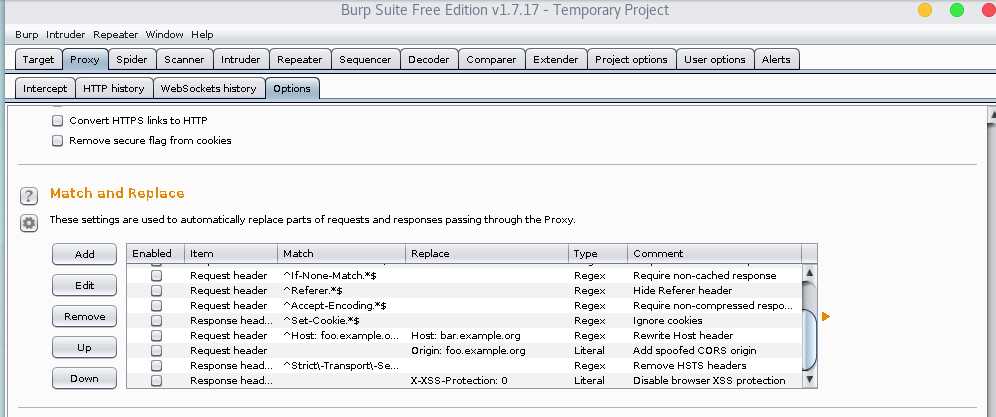Sort by the Match column header

point(342,253)
